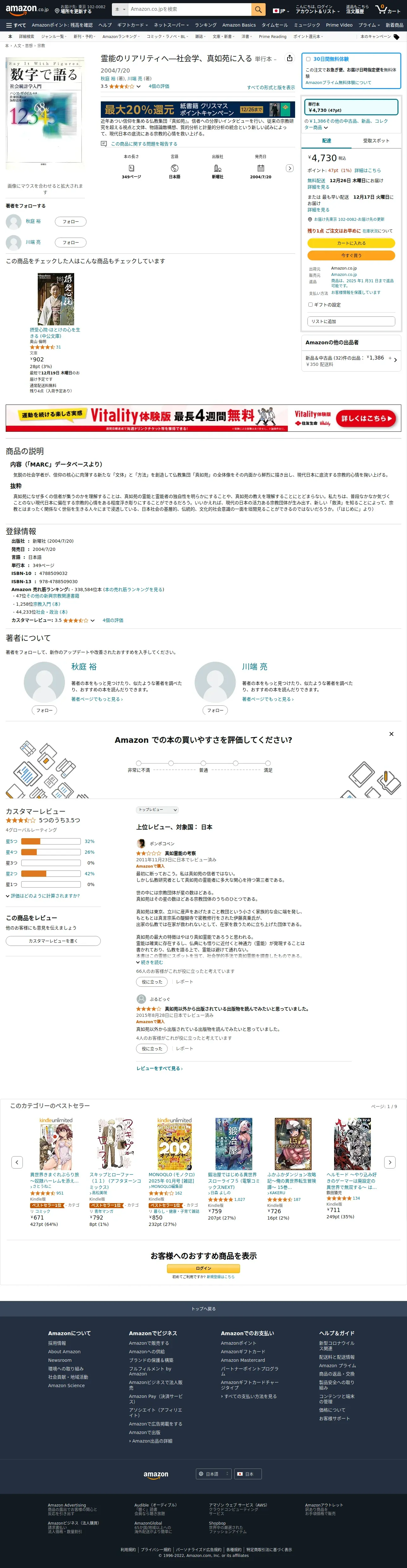The image size is (407, 1568).
Task: Expand the 中古品、新品、コレクター商品 options
Action: pos(346,124)
